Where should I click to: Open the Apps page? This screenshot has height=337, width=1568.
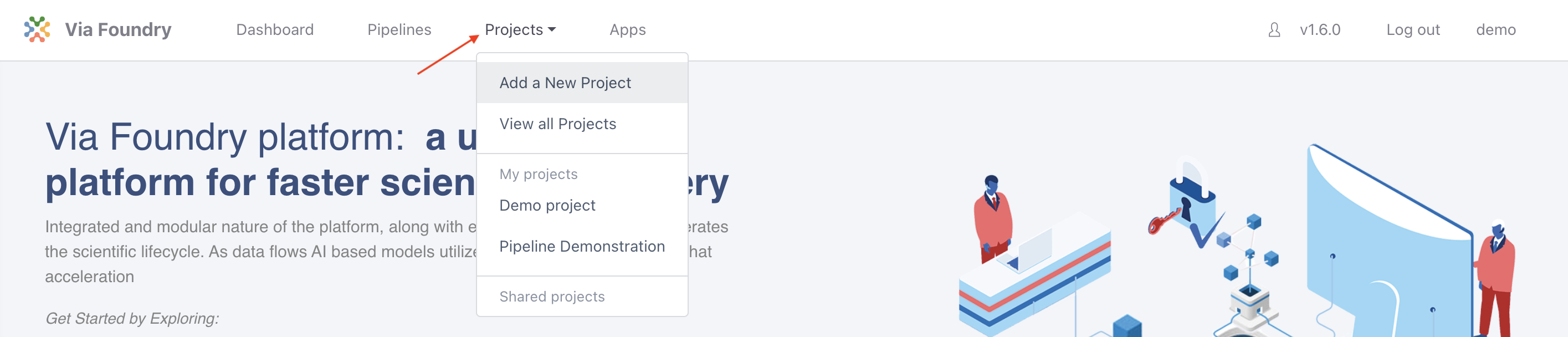tap(628, 29)
